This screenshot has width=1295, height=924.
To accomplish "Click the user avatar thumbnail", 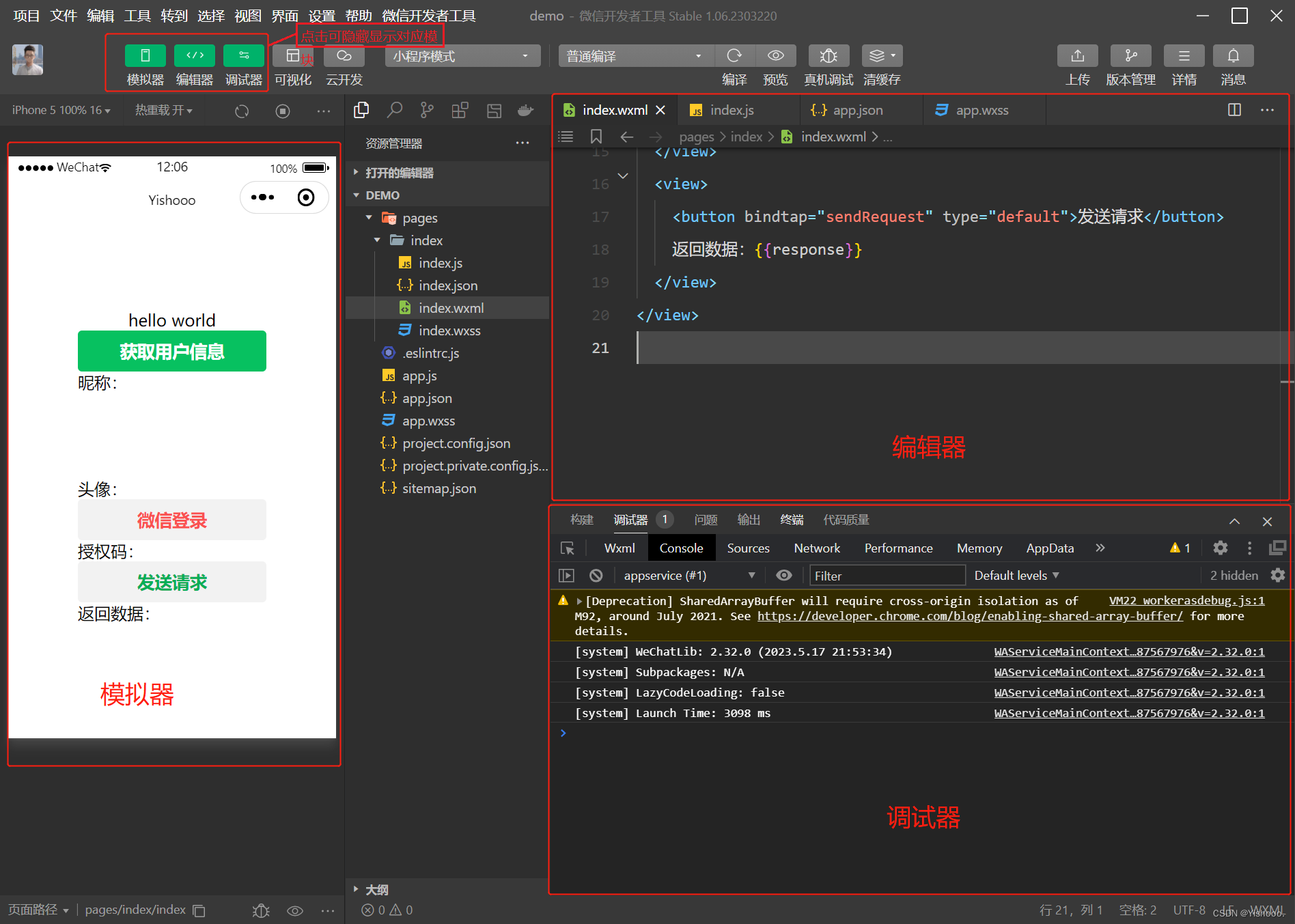I will 27,60.
